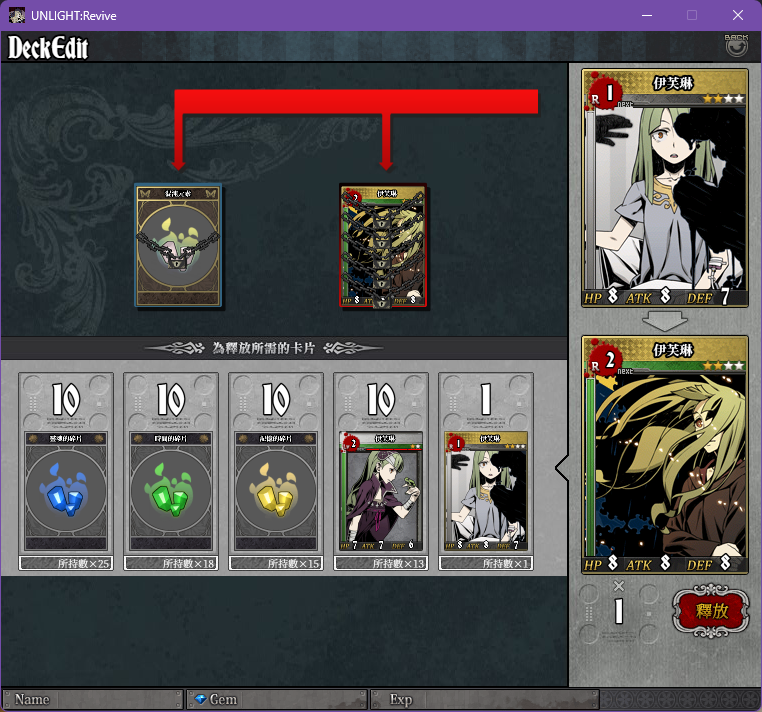Click the green crystal fragment card
The width and height of the screenshot is (762, 712).
[x=171, y=491]
